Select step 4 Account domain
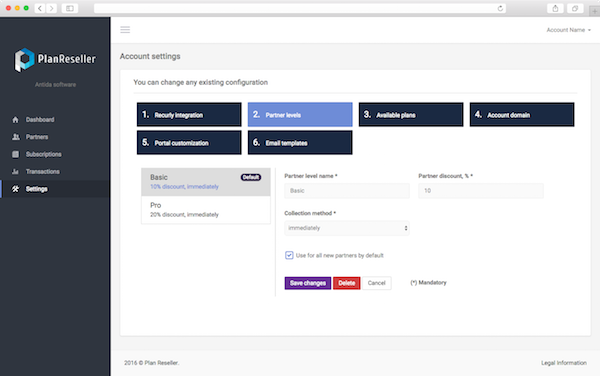 (522, 114)
